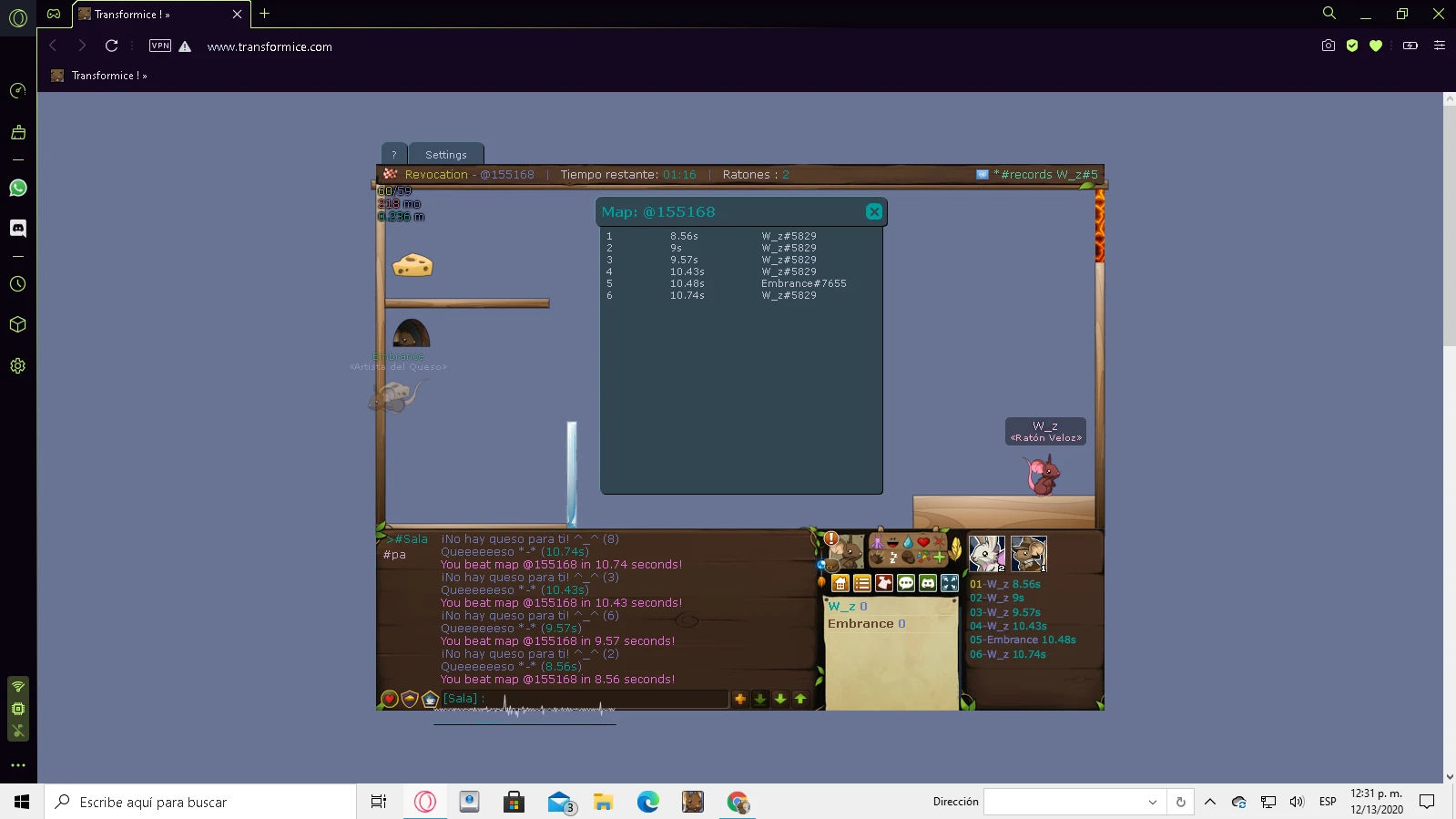Open the Microsoft Store taskbar icon
Screen dimensions: 1456x819
point(514,802)
